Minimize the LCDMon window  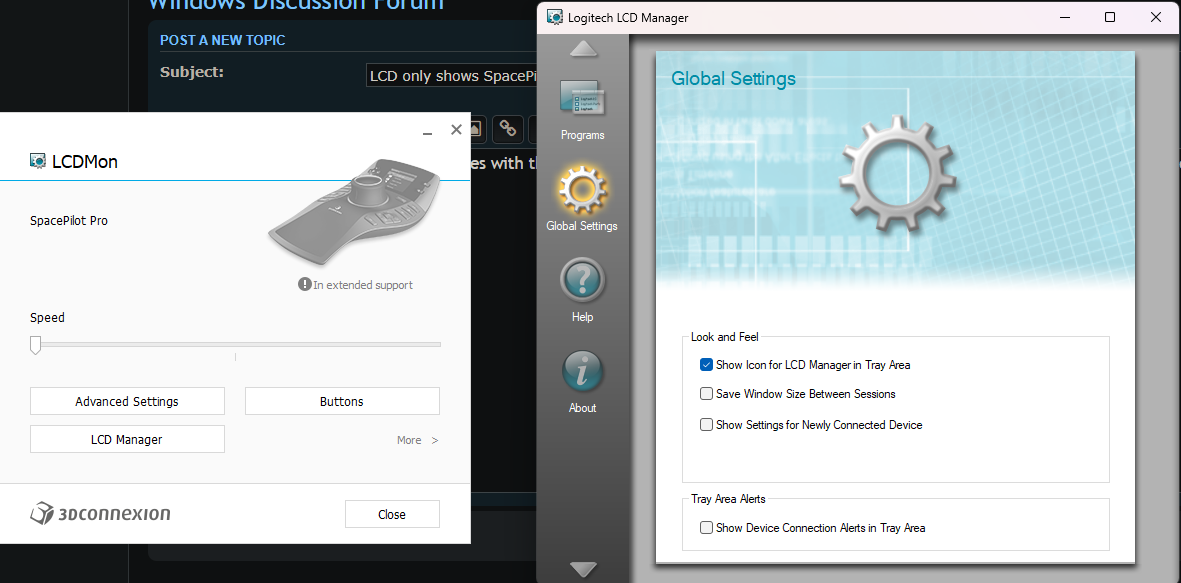427,131
